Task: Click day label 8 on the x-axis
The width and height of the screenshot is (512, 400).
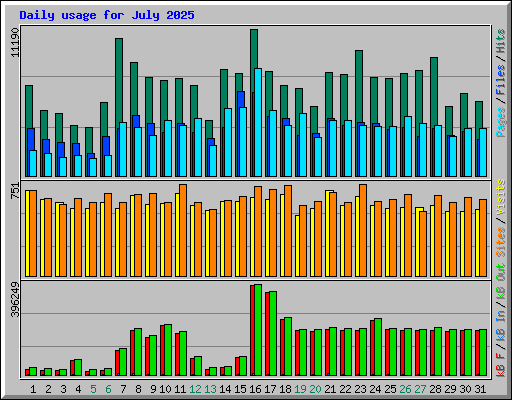Action: tap(138, 389)
